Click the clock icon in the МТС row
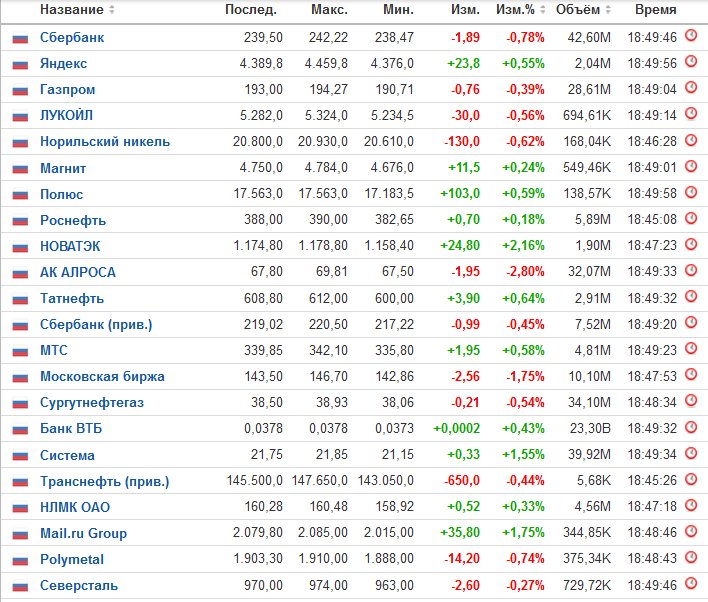The image size is (708, 602). click(691, 349)
